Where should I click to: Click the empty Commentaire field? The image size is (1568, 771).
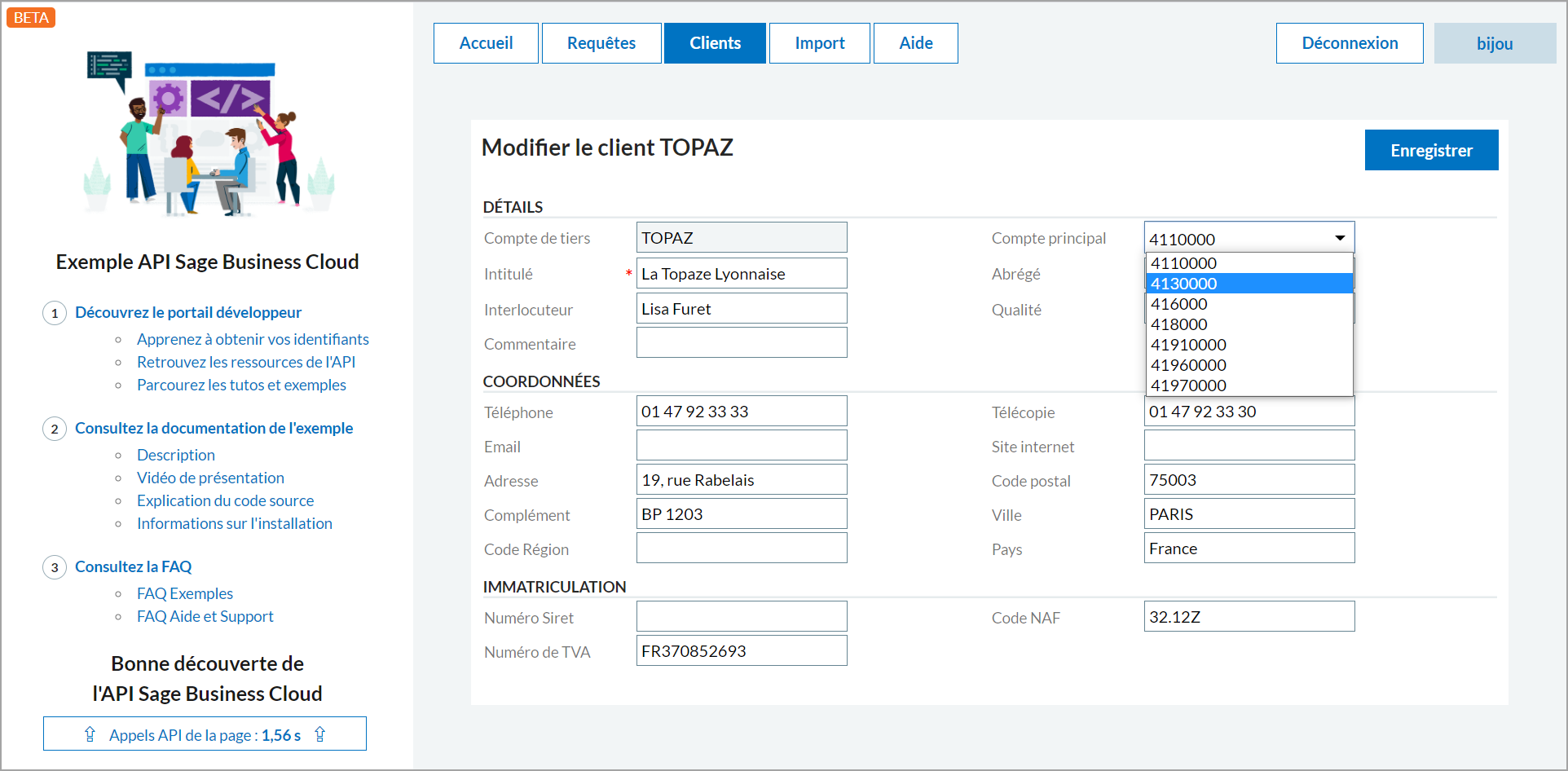742,342
